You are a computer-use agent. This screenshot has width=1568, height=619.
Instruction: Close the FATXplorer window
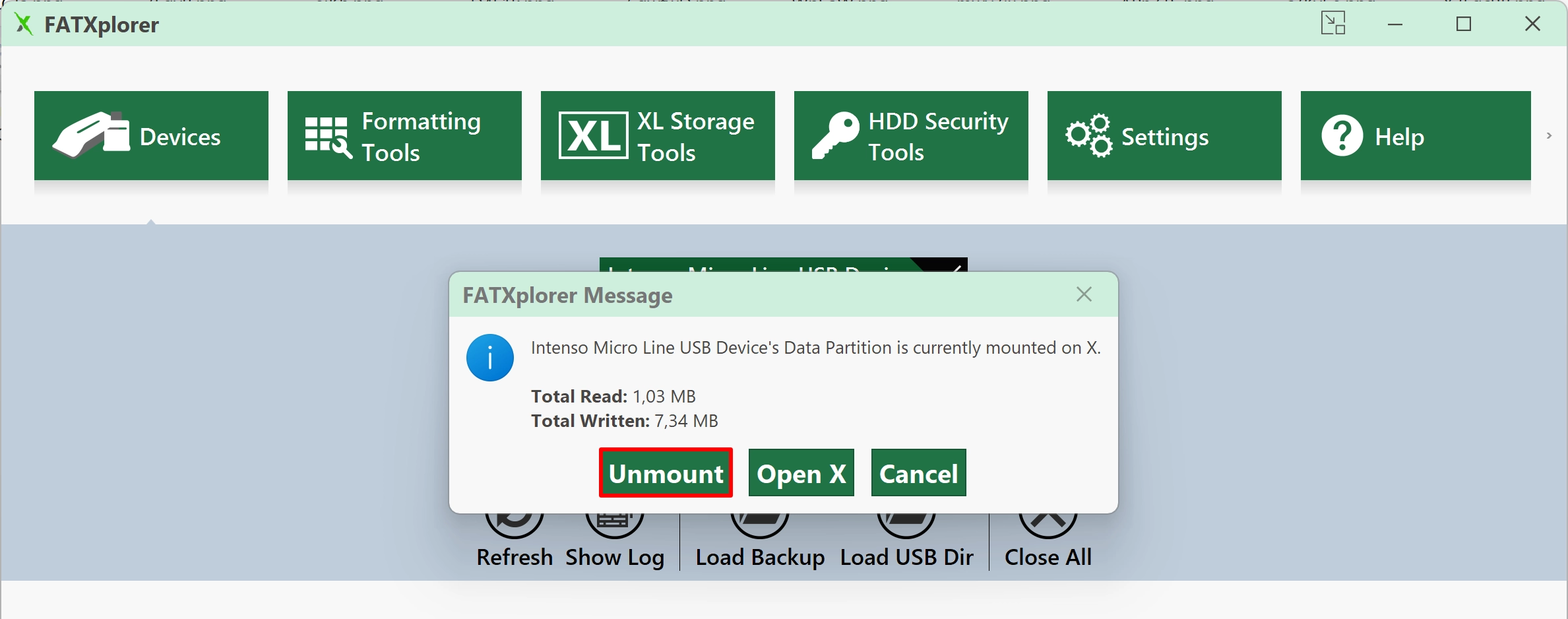click(x=1532, y=24)
